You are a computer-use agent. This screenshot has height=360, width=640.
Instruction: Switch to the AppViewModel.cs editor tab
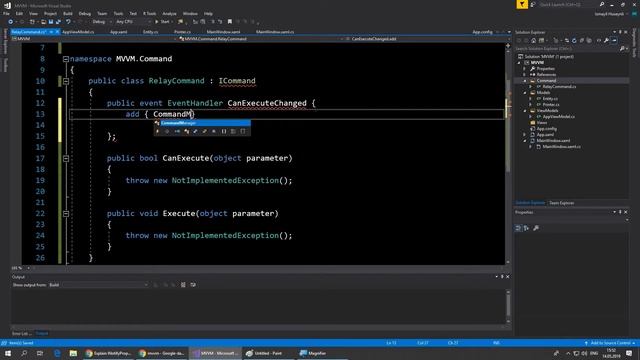tap(78, 32)
